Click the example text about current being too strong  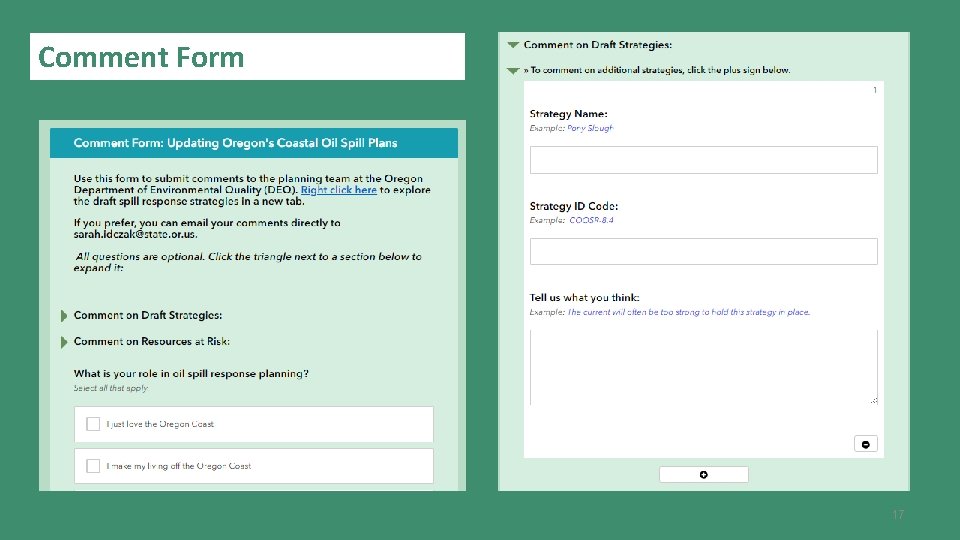pyautogui.click(x=670, y=312)
